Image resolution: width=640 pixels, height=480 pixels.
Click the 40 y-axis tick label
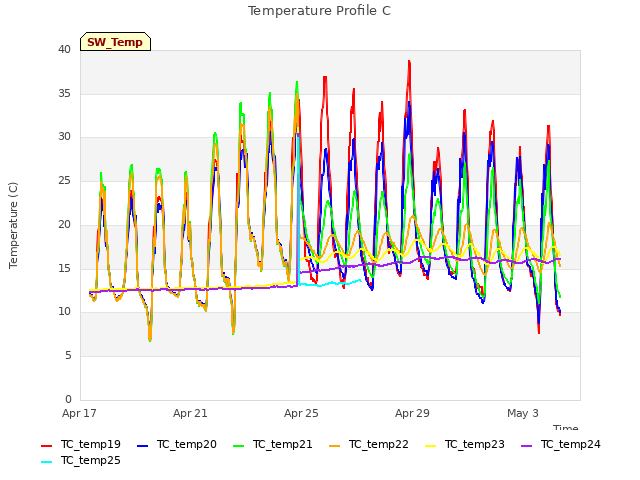pos(64,49)
